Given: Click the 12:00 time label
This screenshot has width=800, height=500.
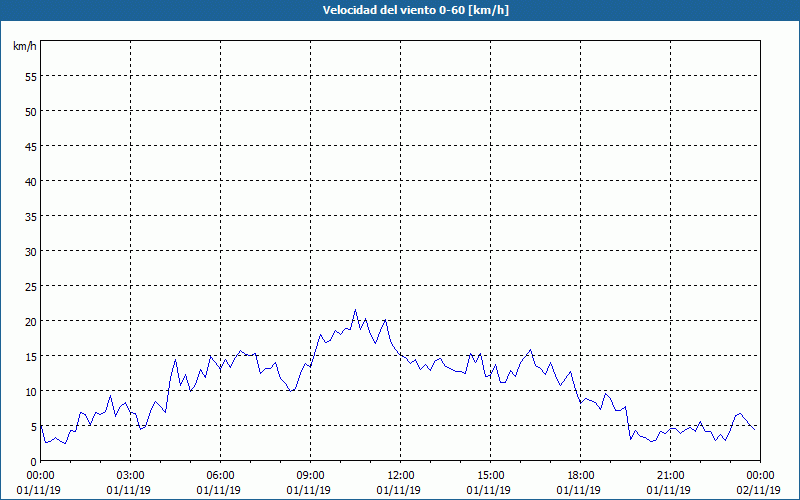Looking at the screenshot, I should (x=401, y=475).
